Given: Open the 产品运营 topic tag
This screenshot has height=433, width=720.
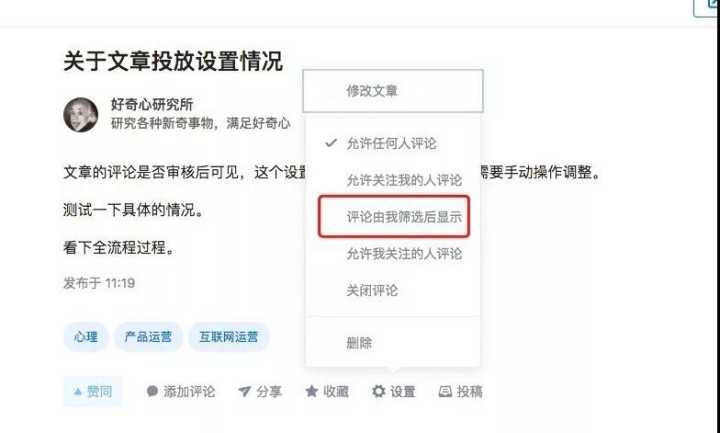Looking at the screenshot, I should click(x=148, y=337).
